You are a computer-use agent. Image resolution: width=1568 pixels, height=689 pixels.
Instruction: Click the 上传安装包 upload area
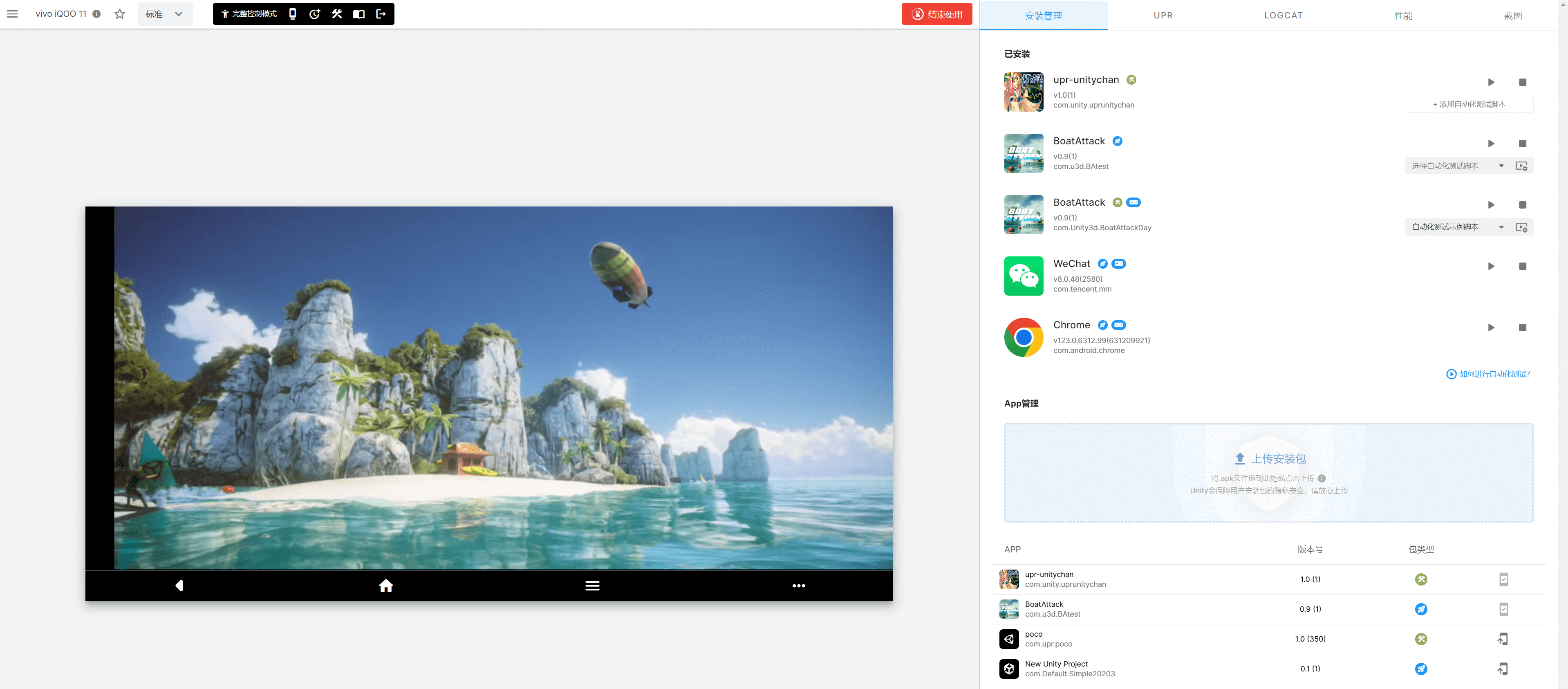click(1268, 472)
